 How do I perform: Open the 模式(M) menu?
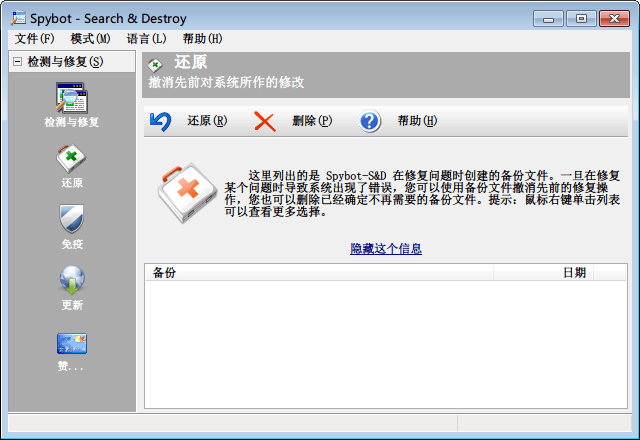[x=90, y=38]
